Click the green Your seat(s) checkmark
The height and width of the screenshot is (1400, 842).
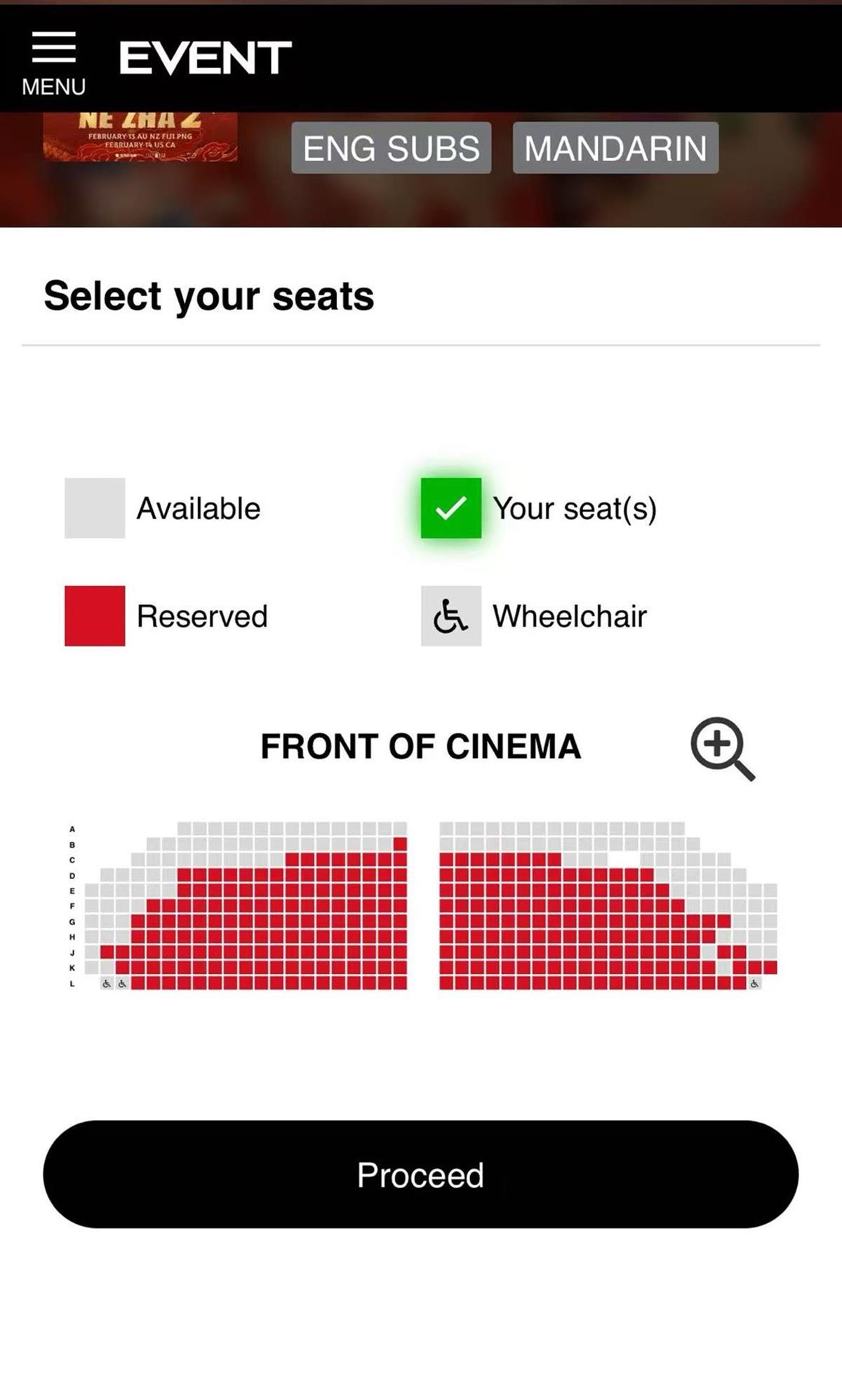coord(450,508)
